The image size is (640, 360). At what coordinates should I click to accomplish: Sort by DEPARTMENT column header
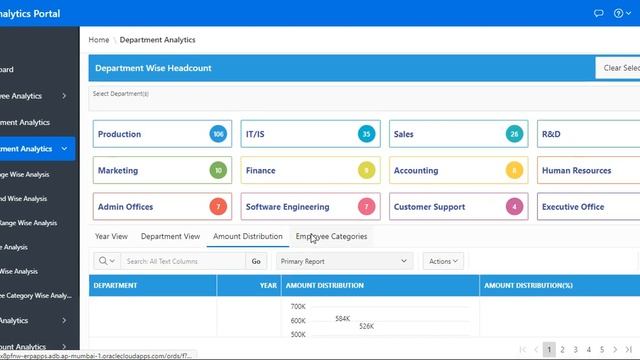[x=153, y=285]
